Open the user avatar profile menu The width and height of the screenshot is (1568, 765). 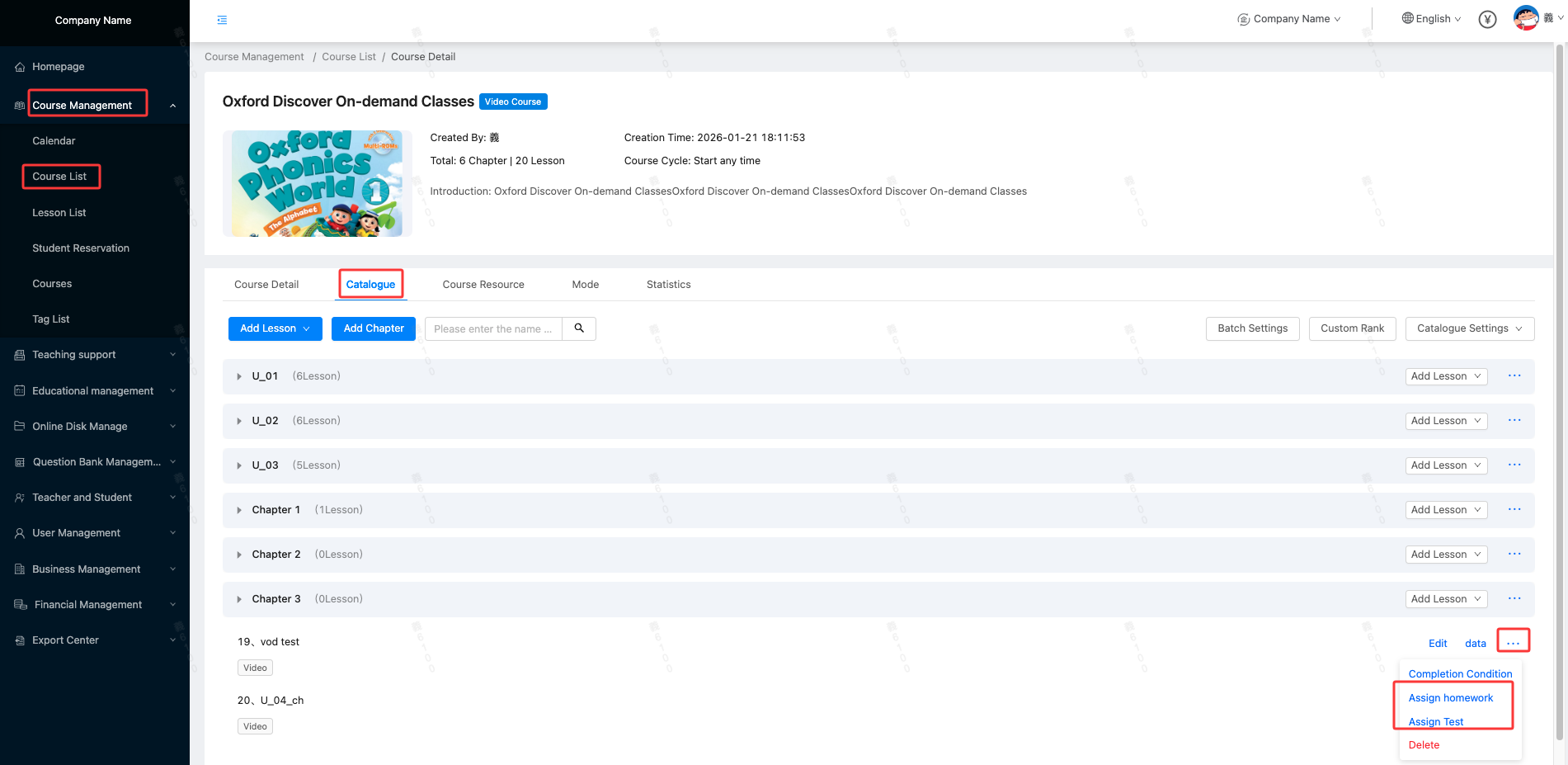click(1526, 18)
